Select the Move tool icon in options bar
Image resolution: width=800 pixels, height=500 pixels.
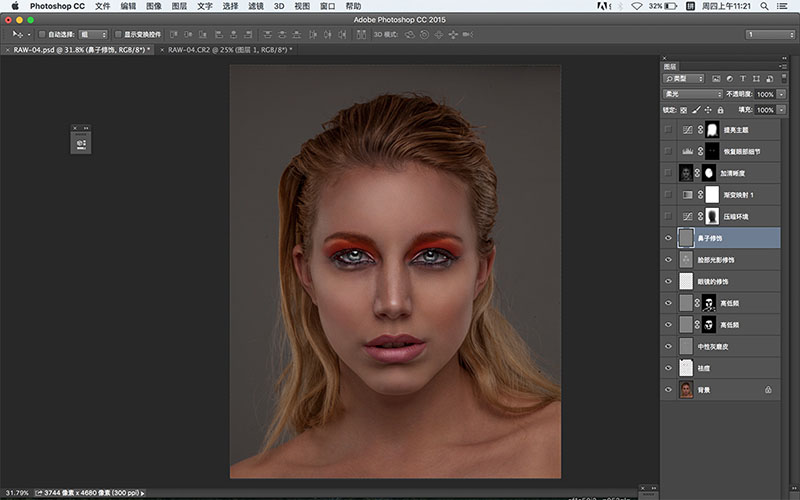click(16, 34)
